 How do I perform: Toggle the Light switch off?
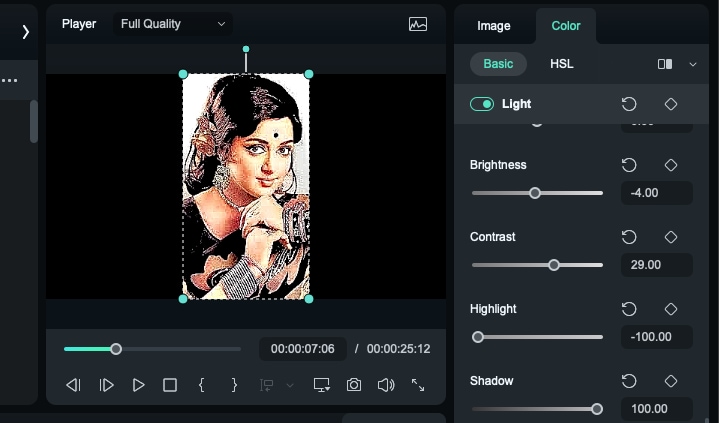[x=482, y=104]
